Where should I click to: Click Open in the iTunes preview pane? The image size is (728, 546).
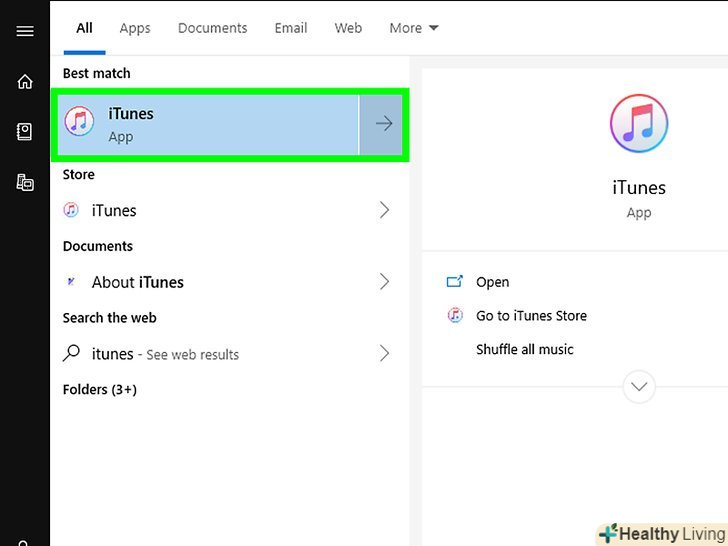(492, 283)
